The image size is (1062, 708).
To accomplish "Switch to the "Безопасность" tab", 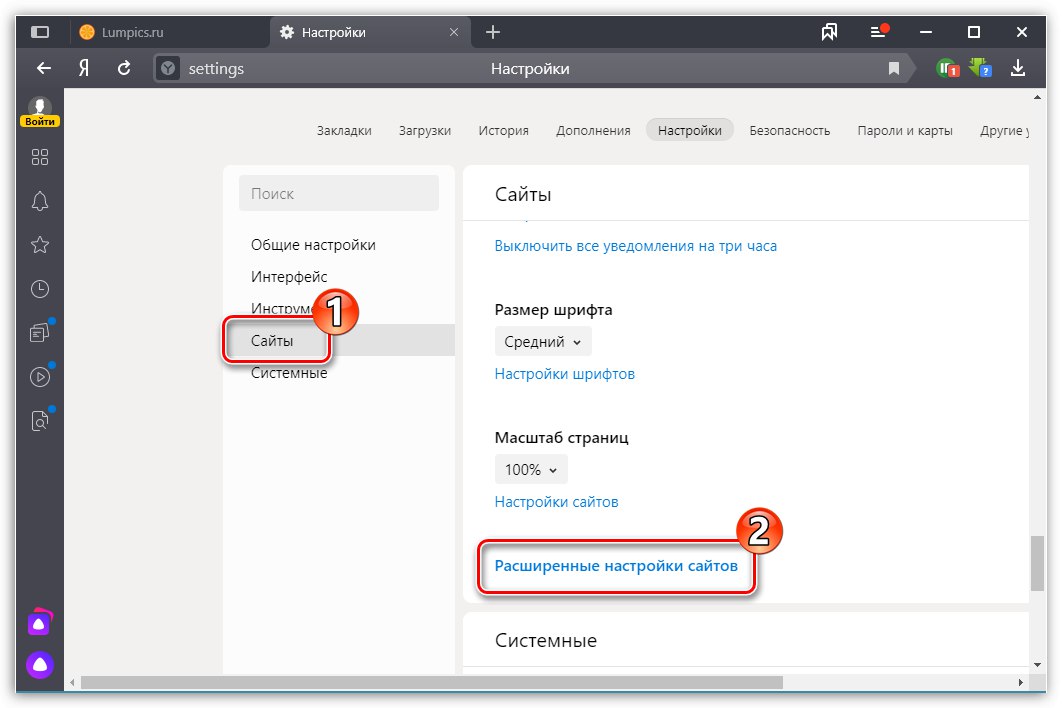I will pos(789,130).
